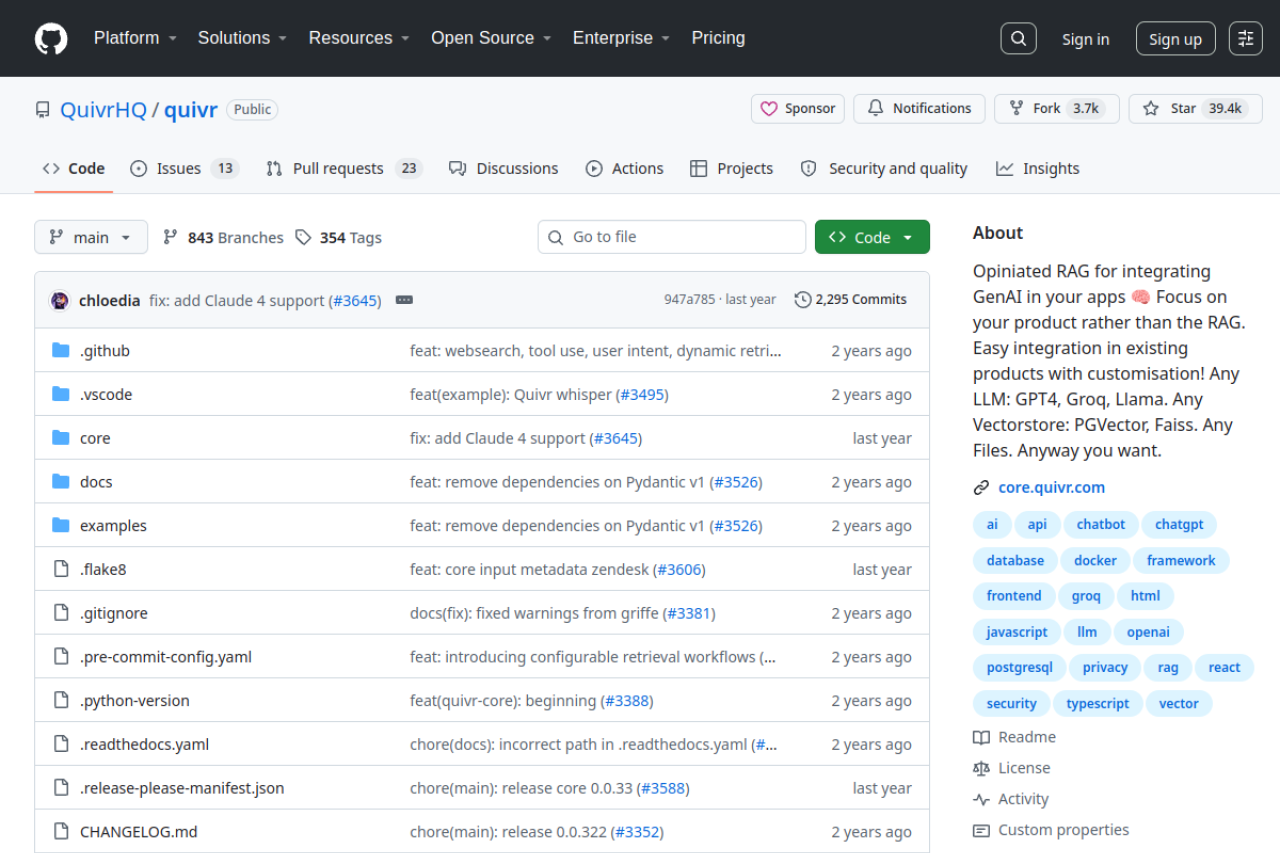Screen dimensions: 1280x853
Task: Open the Security and quality tab
Action: pos(884,169)
